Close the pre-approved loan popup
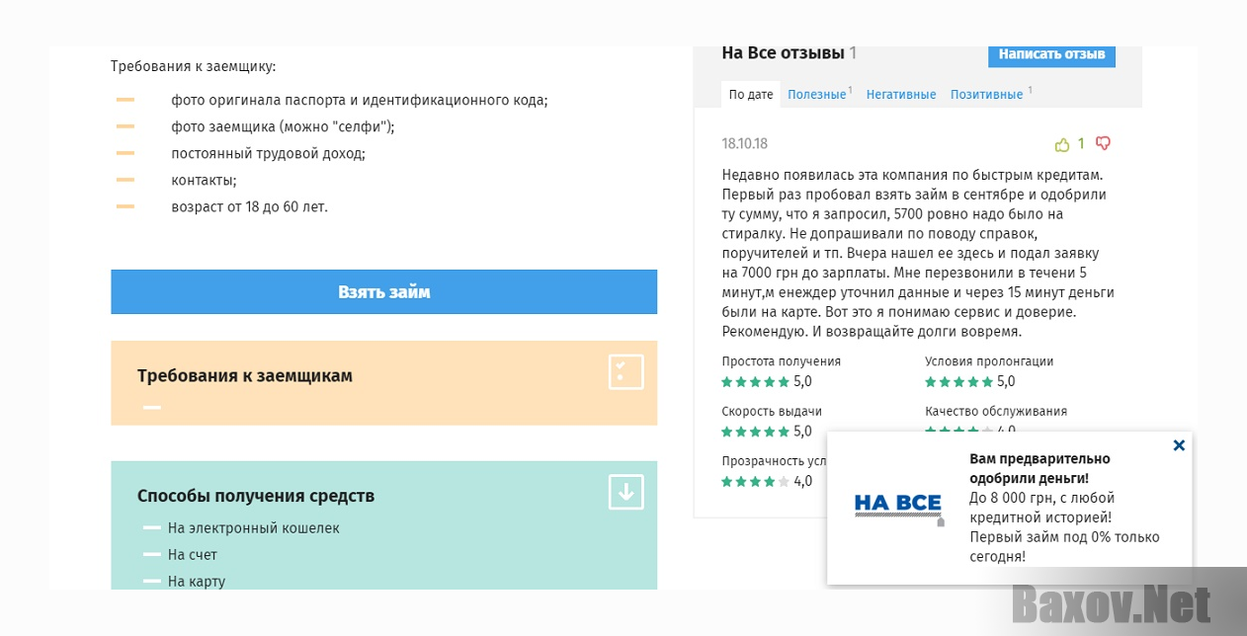Image resolution: width=1247 pixels, height=636 pixels. point(1179,446)
